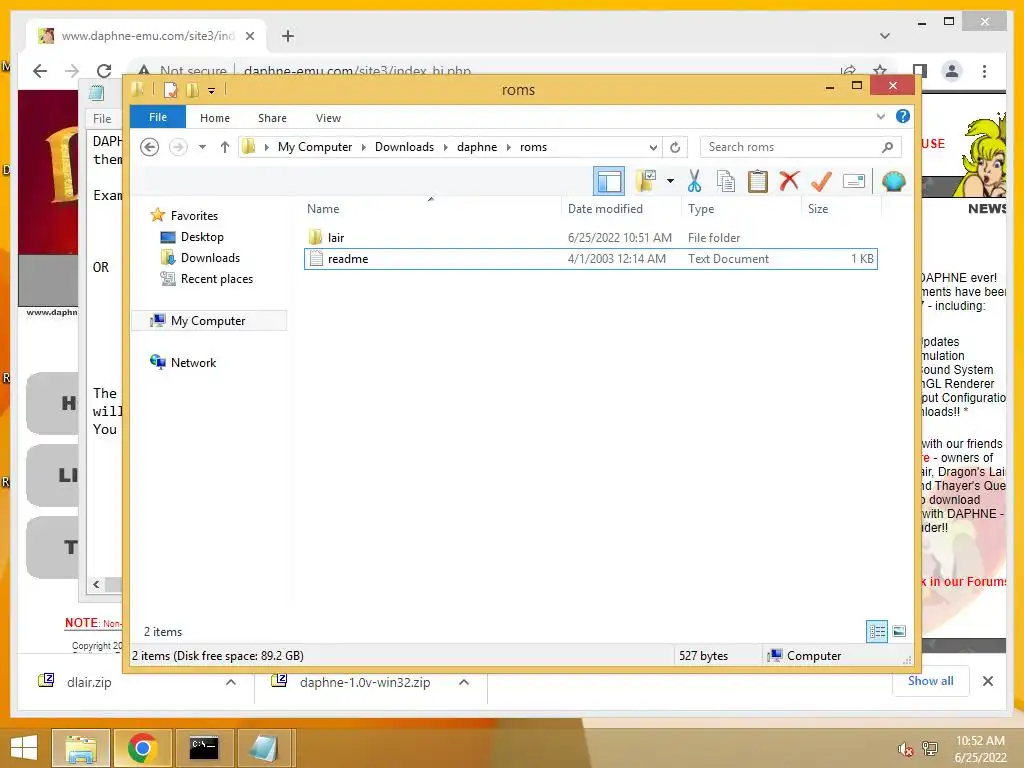Viewport: 1024px width, 768px height.
Task: Click the blue shell icon in toolbar
Action: coord(893,181)
